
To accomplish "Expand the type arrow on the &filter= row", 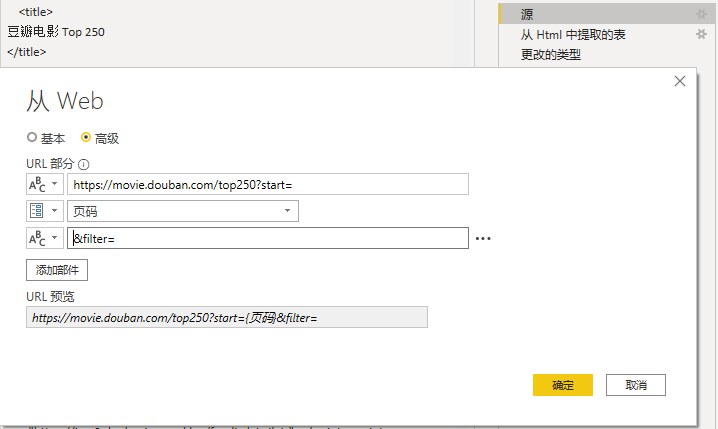I will pyautogui.click(x=54, y=238).
